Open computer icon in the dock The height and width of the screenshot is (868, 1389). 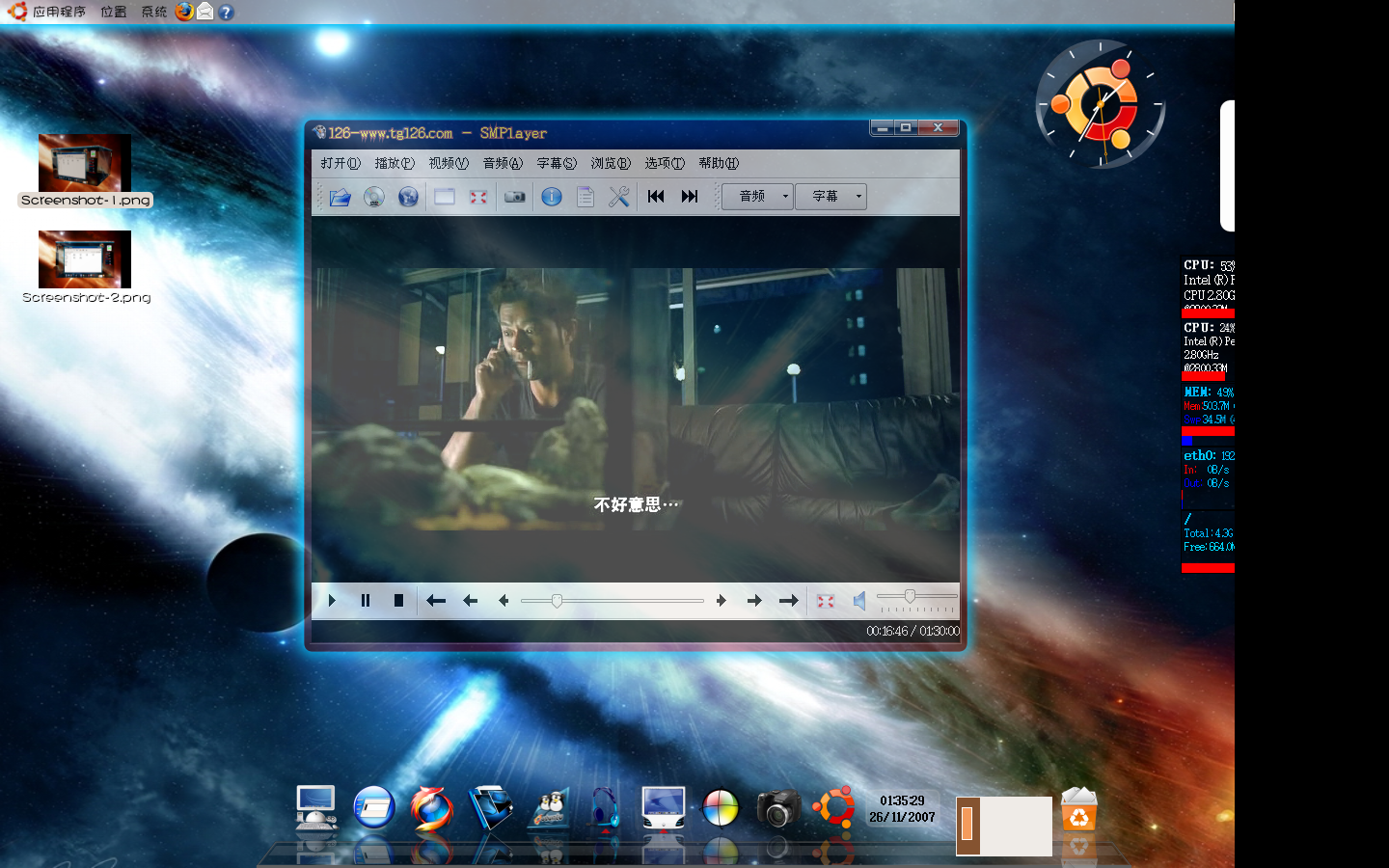316,808
